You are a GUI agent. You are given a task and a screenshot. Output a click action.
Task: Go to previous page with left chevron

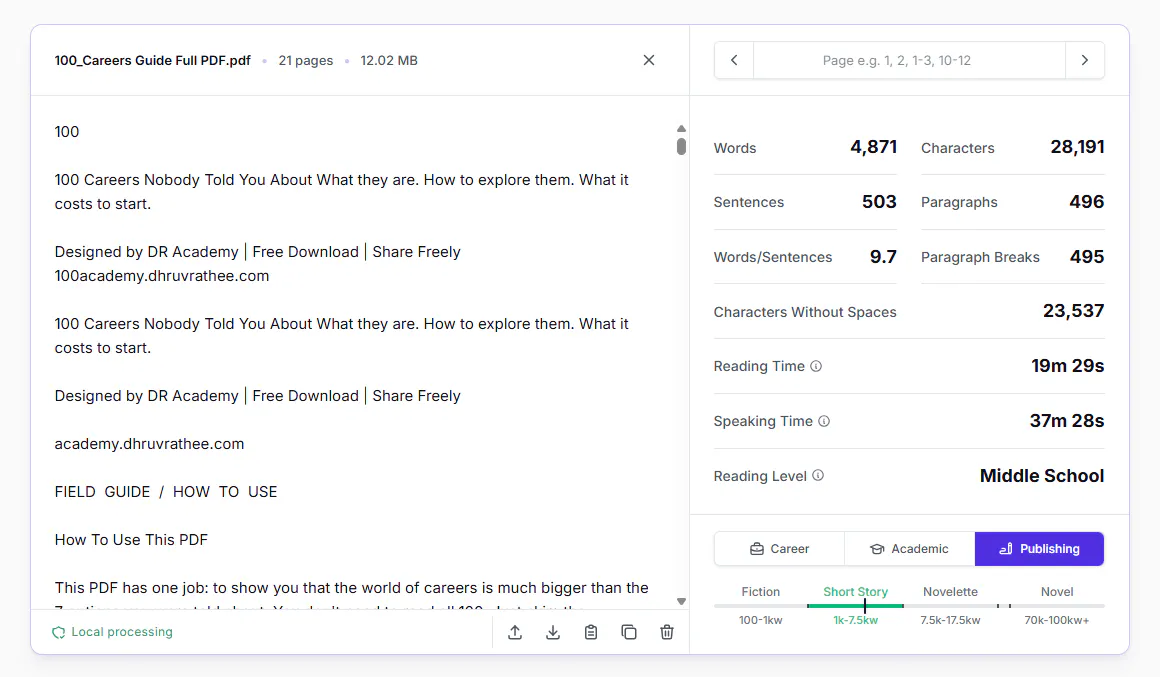734,61
